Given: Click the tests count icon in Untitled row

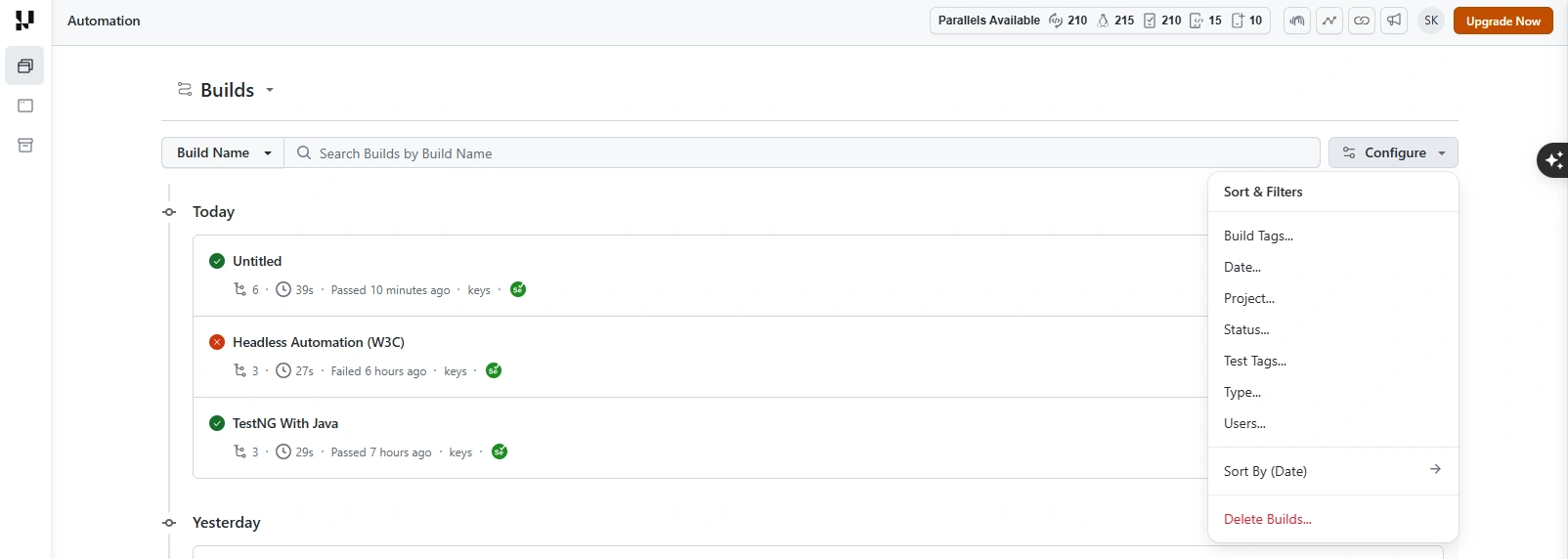Looking at the screenshot, I should click(x=240, y=289).
